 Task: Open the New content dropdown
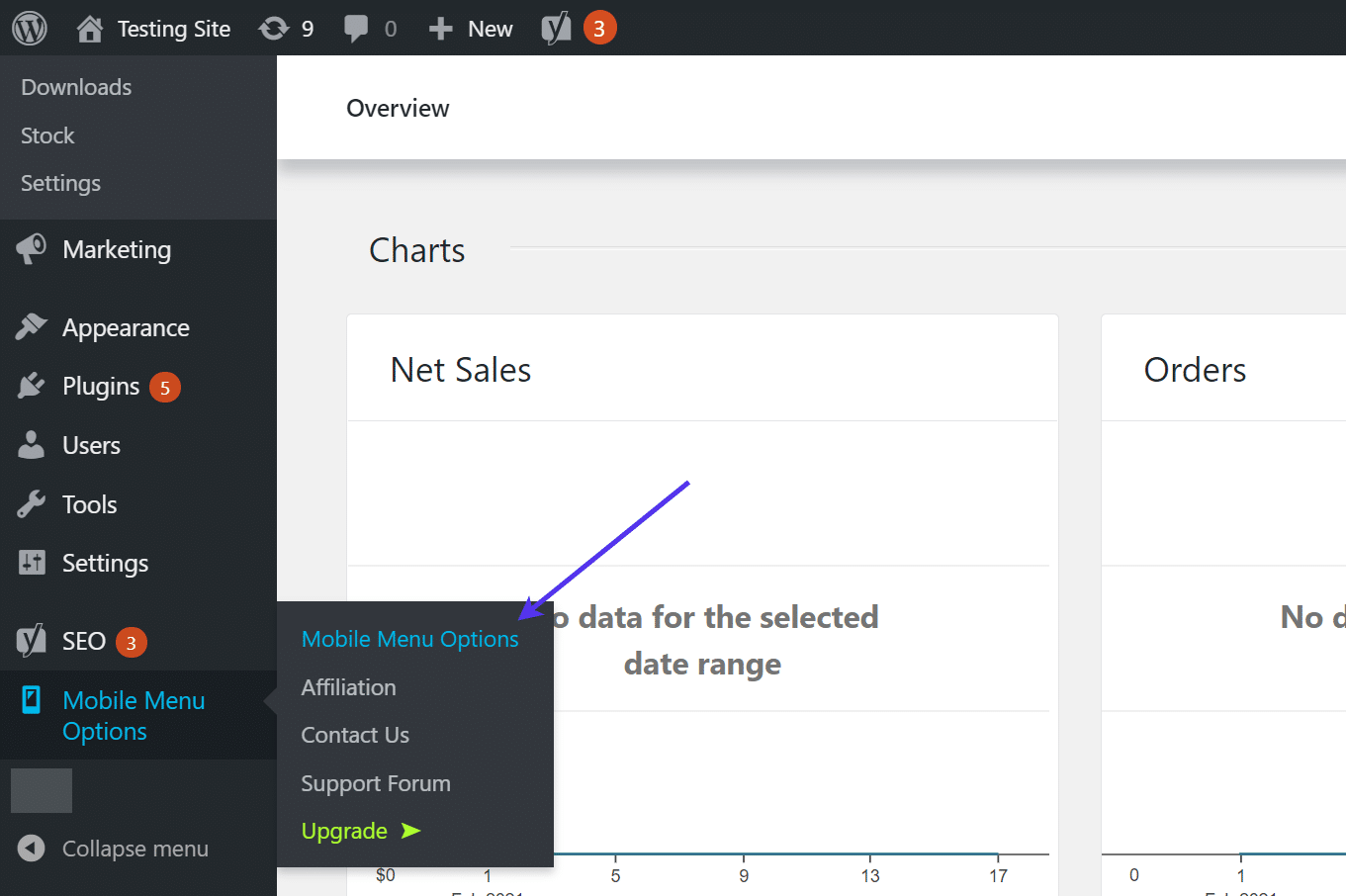[472, 29]
